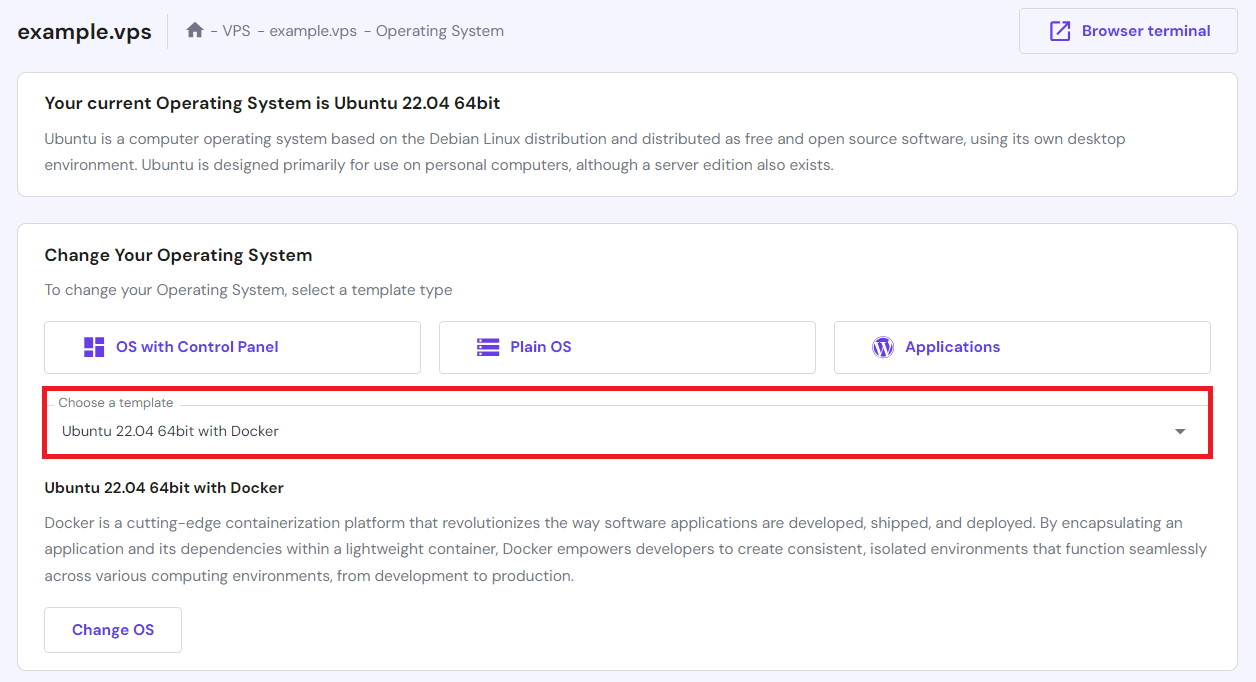Expand the template list using the dropdown arrow
Screen dimensions: 1256x682
1180,432
